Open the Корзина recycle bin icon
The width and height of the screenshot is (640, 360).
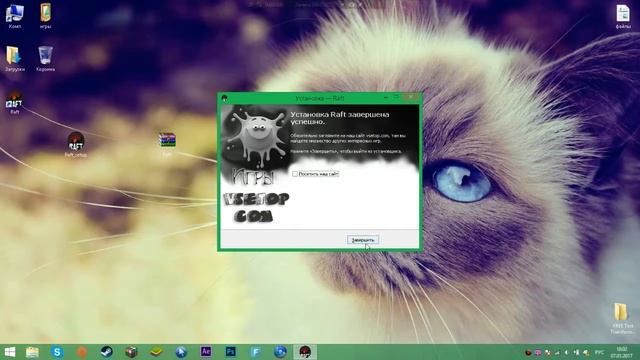(45, 59)
